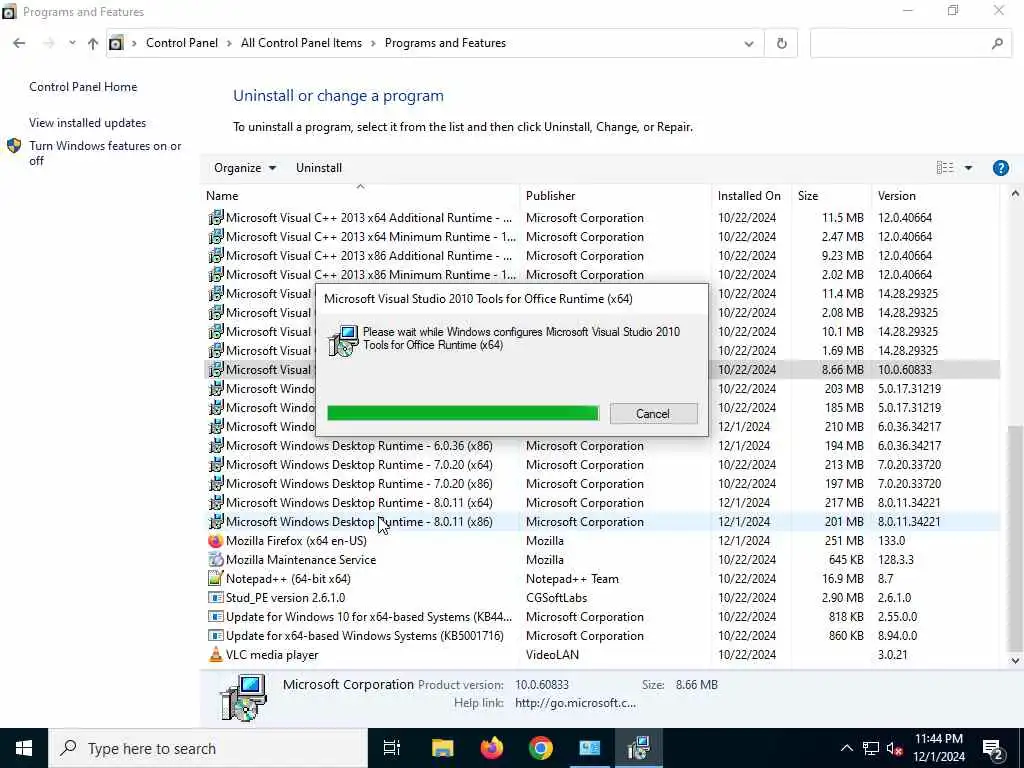Click VideoLAN publisher cell

coord(552,654)
